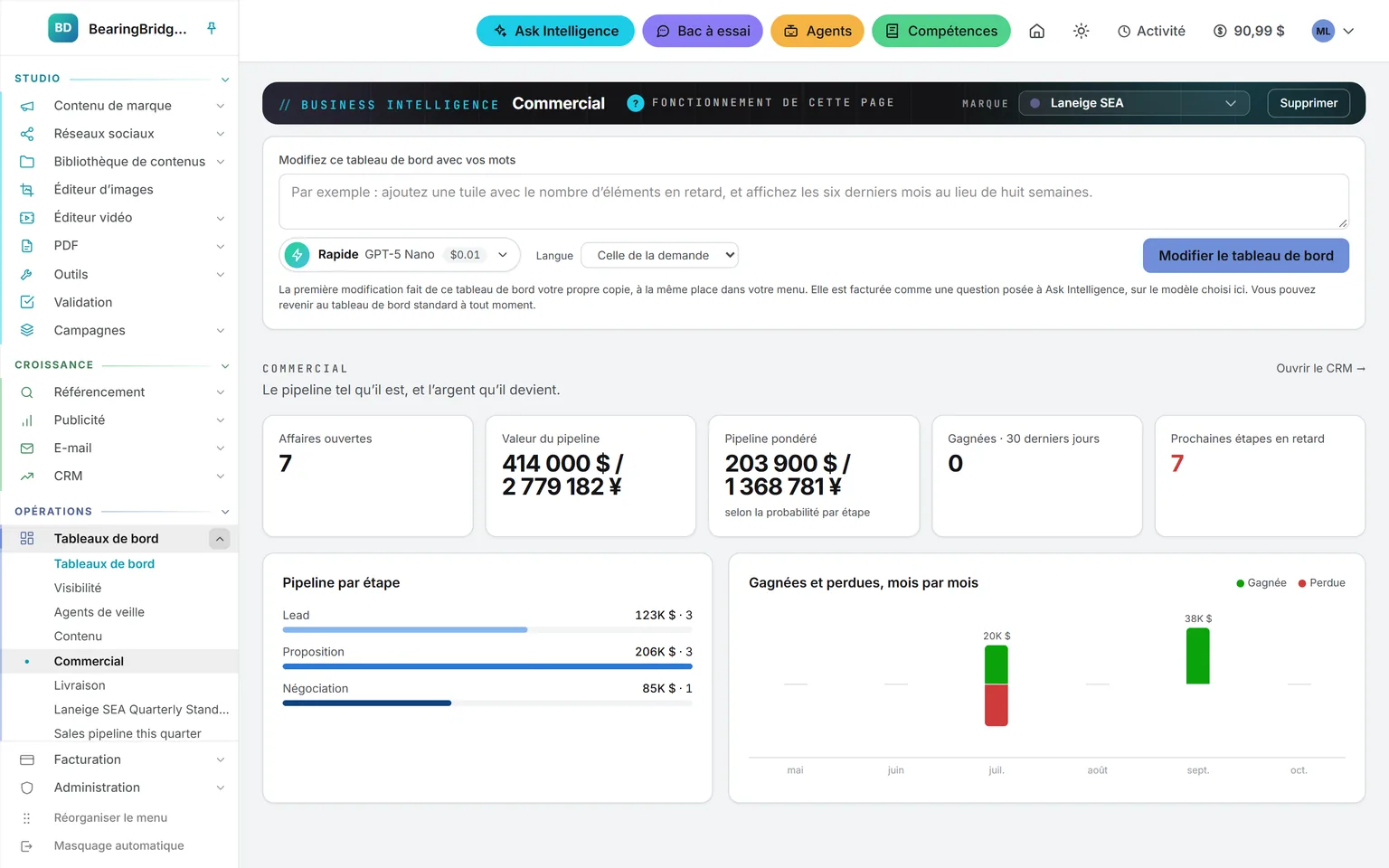The height and width of the screenshot is (868, 1389).
Task: Click the Éditeur vidéo icon
Action: (27, 218)
